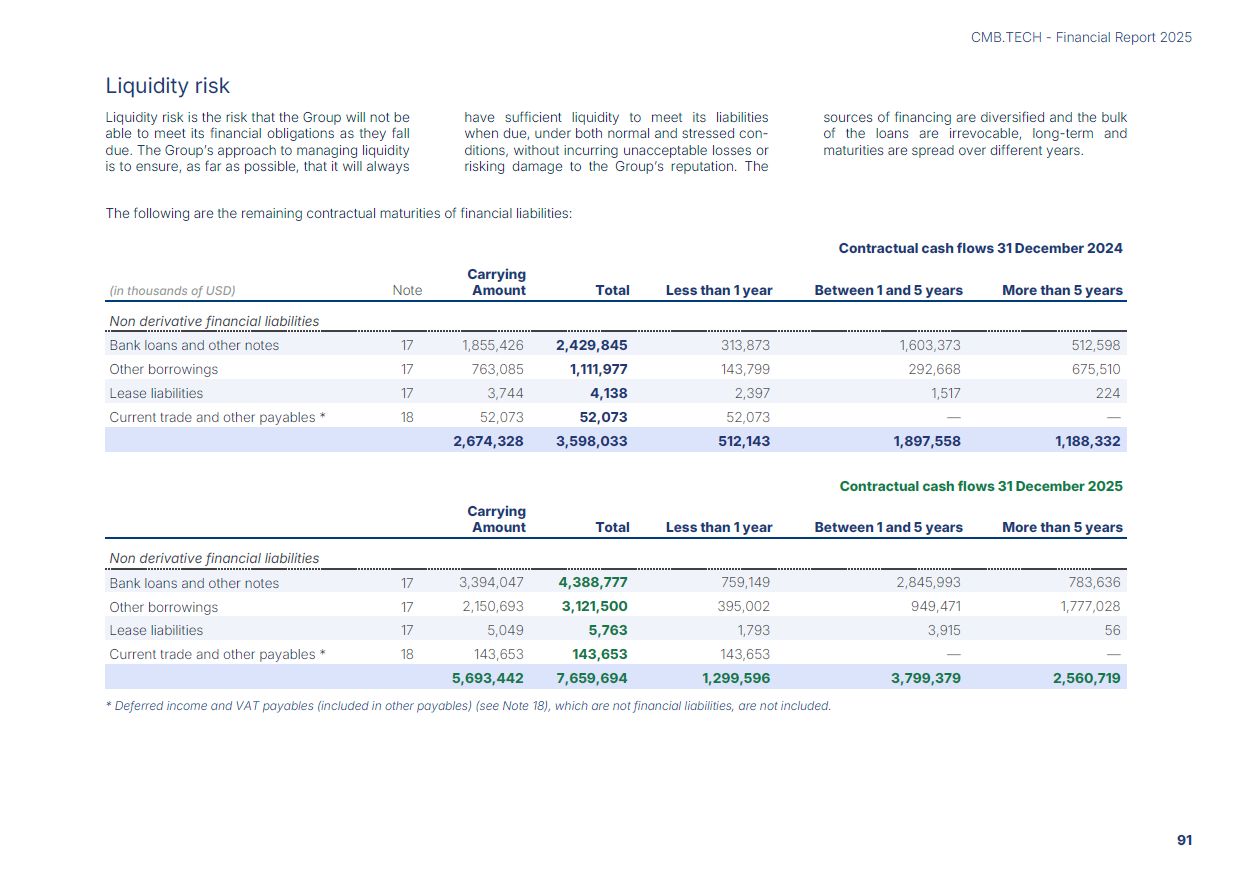Image resolution: width=1249 pixels, height=874 pixels.
Task: Click the sentence introducing remaining contractual maturities
Action: tap(338, 213)
